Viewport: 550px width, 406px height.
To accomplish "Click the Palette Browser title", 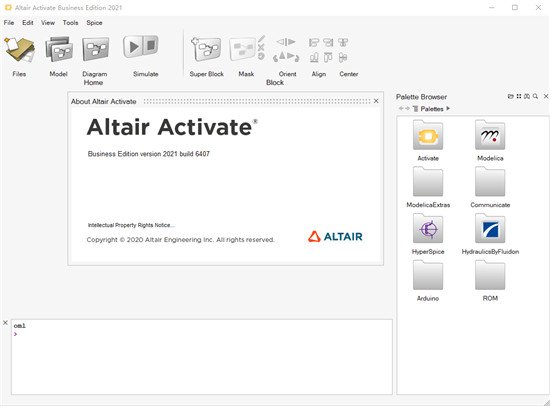I will click(x=421, y=97).
